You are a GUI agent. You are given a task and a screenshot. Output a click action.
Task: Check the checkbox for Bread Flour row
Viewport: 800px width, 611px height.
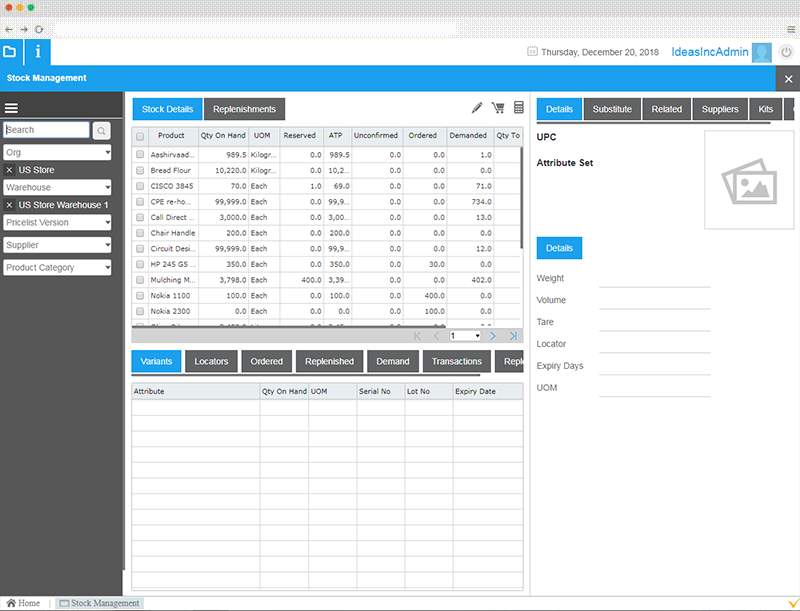(139, 169)
